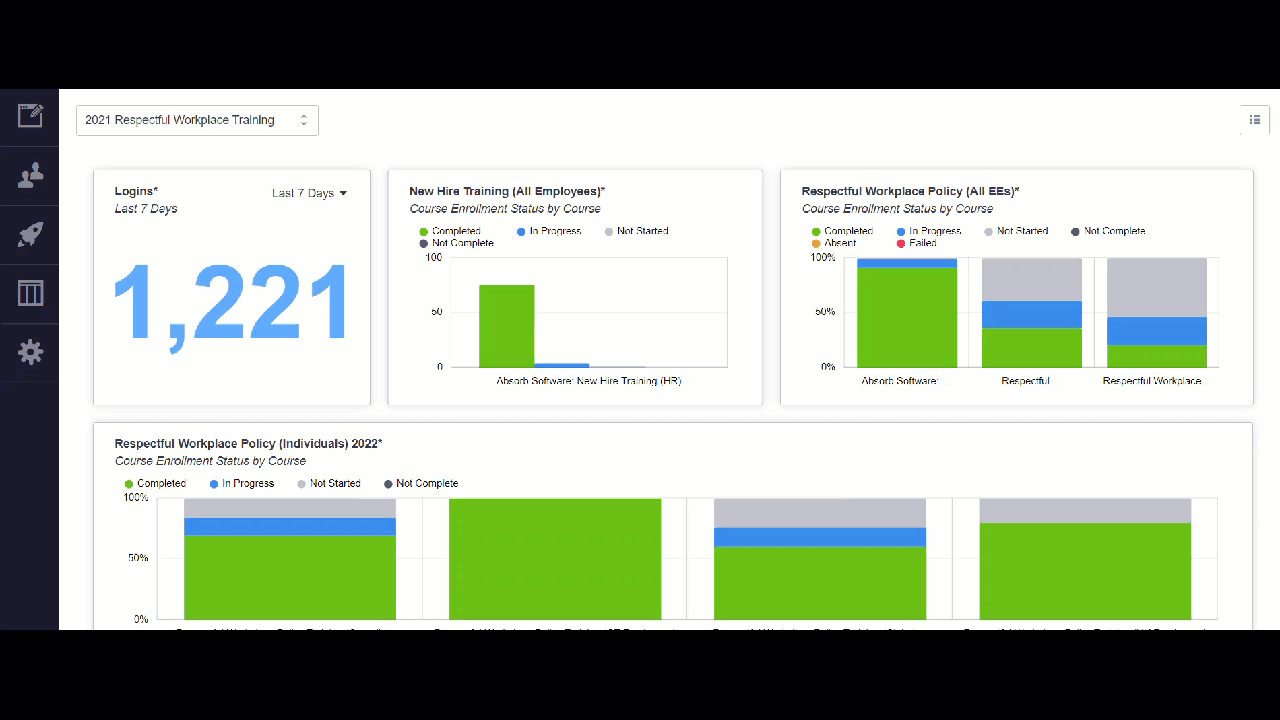
Task: Click the green Completed bar in New Hire chart
Action: pos(506,326)
